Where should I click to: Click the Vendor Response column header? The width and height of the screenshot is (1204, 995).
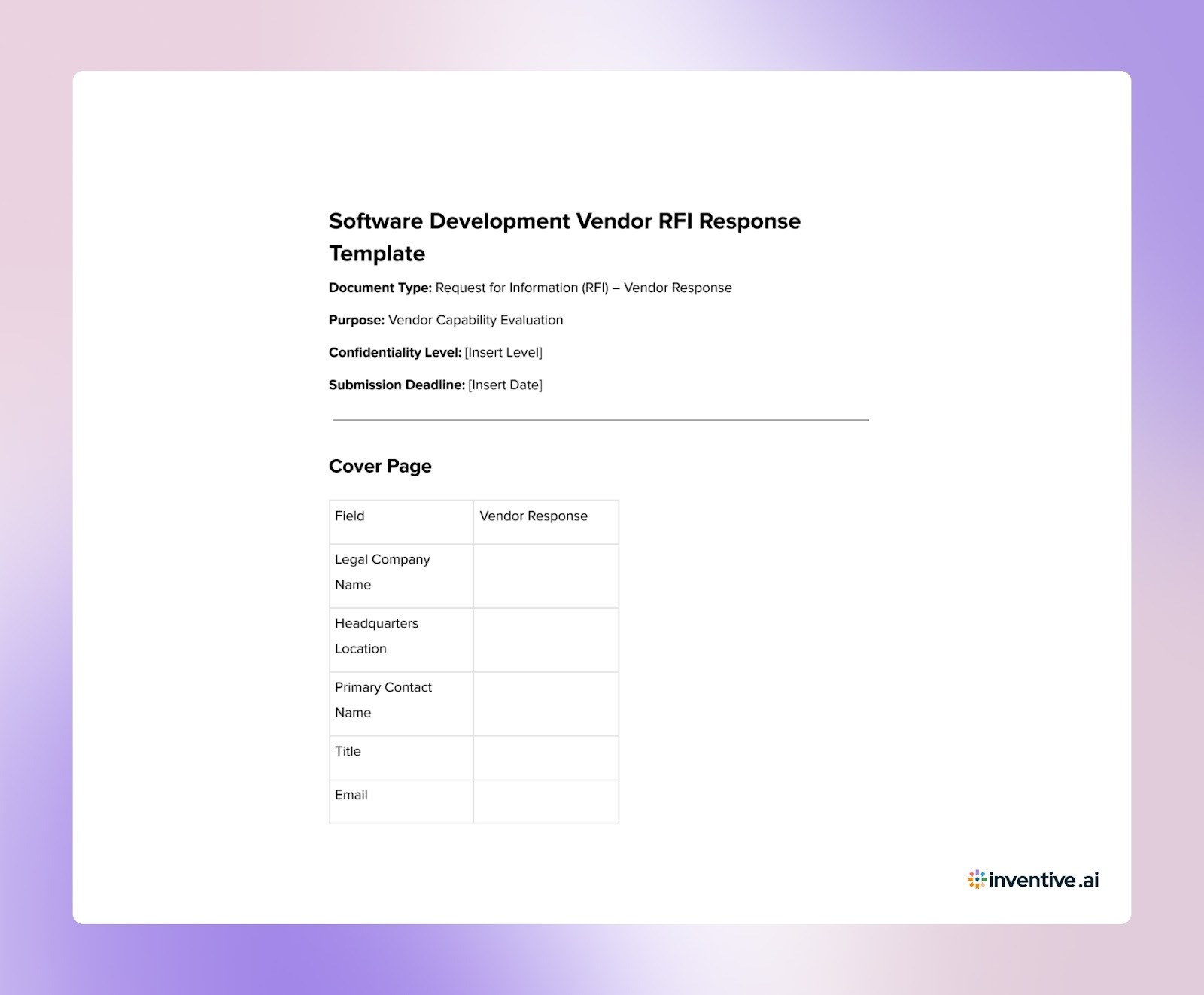533,516
